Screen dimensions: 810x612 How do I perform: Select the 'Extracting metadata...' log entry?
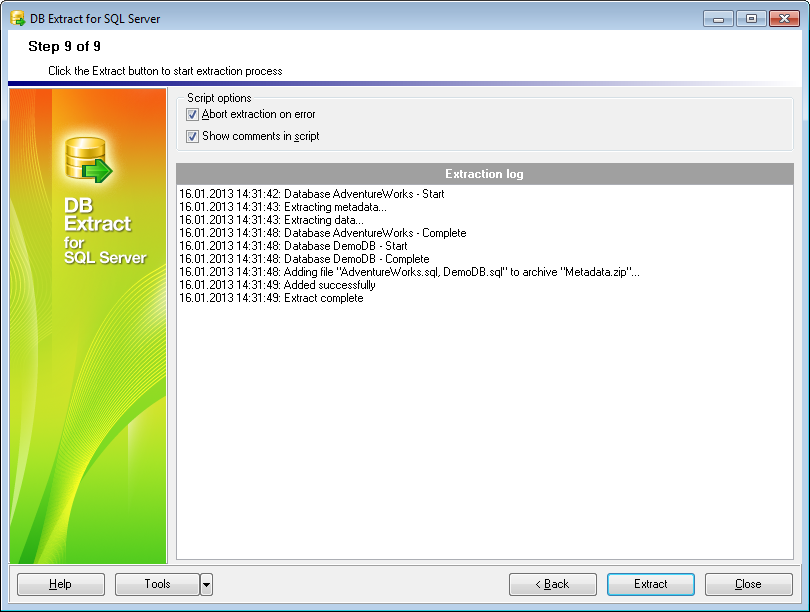pyautogui.click(x=283, y=207)
